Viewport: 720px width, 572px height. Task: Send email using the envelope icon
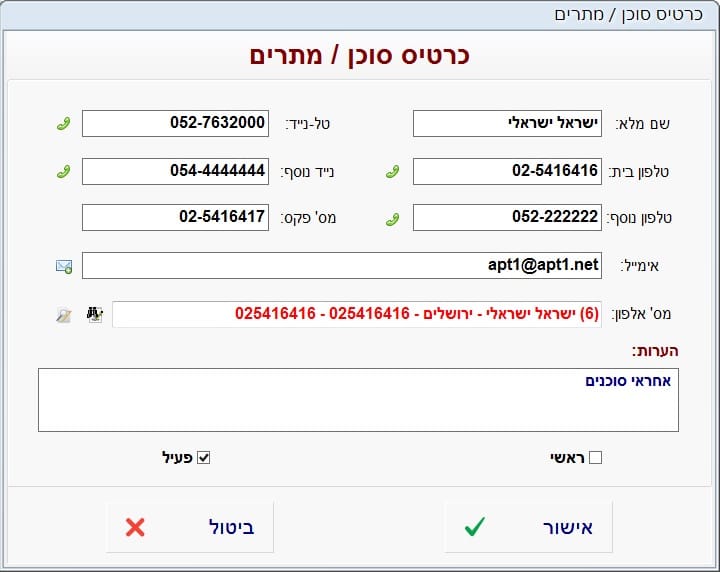[63, 266]
